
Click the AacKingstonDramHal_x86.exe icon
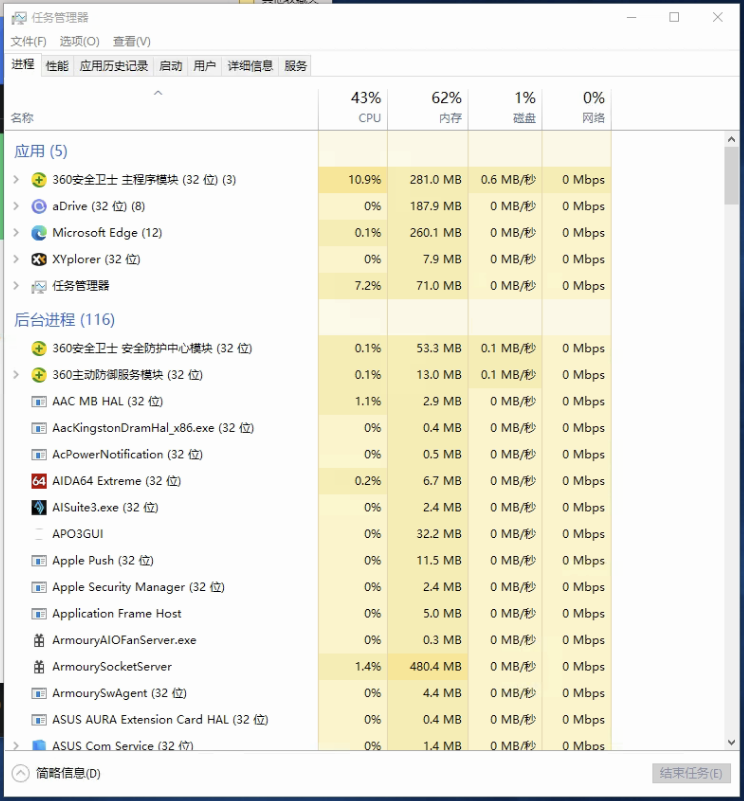(x=39, y=428)
